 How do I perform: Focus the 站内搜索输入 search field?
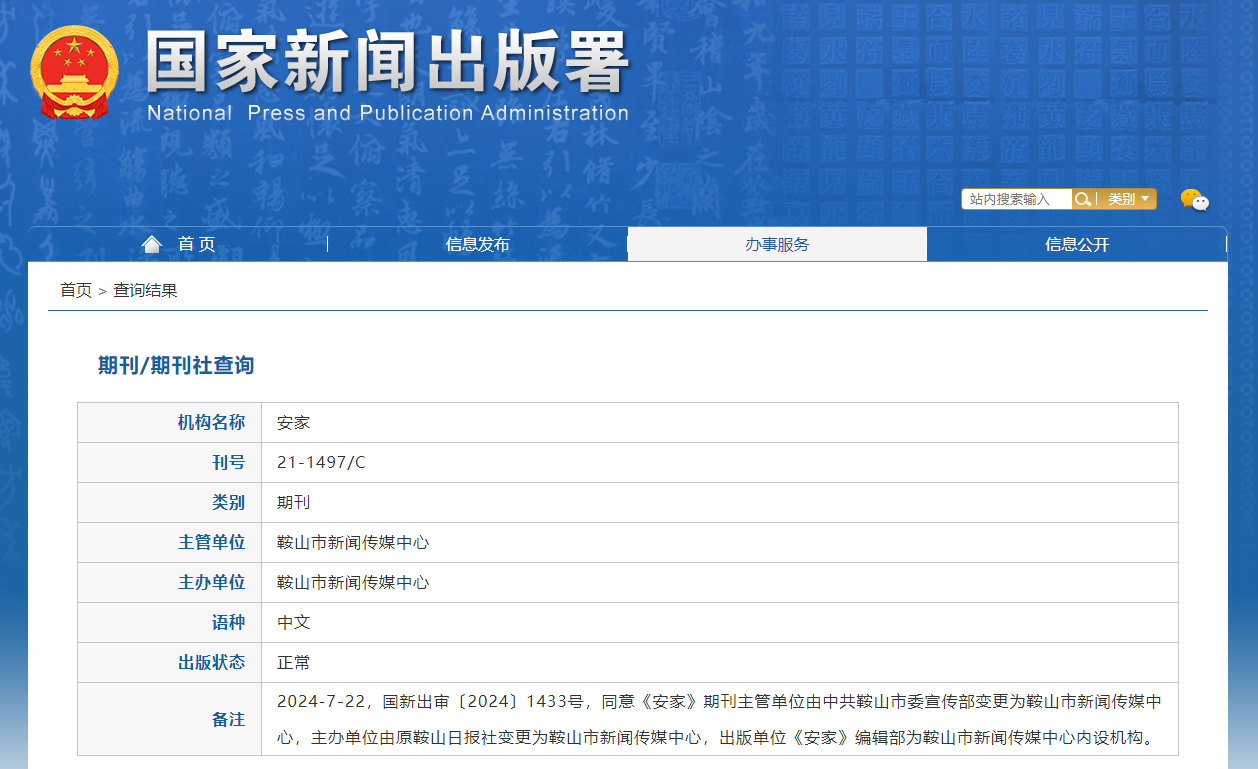(1017, 199)
